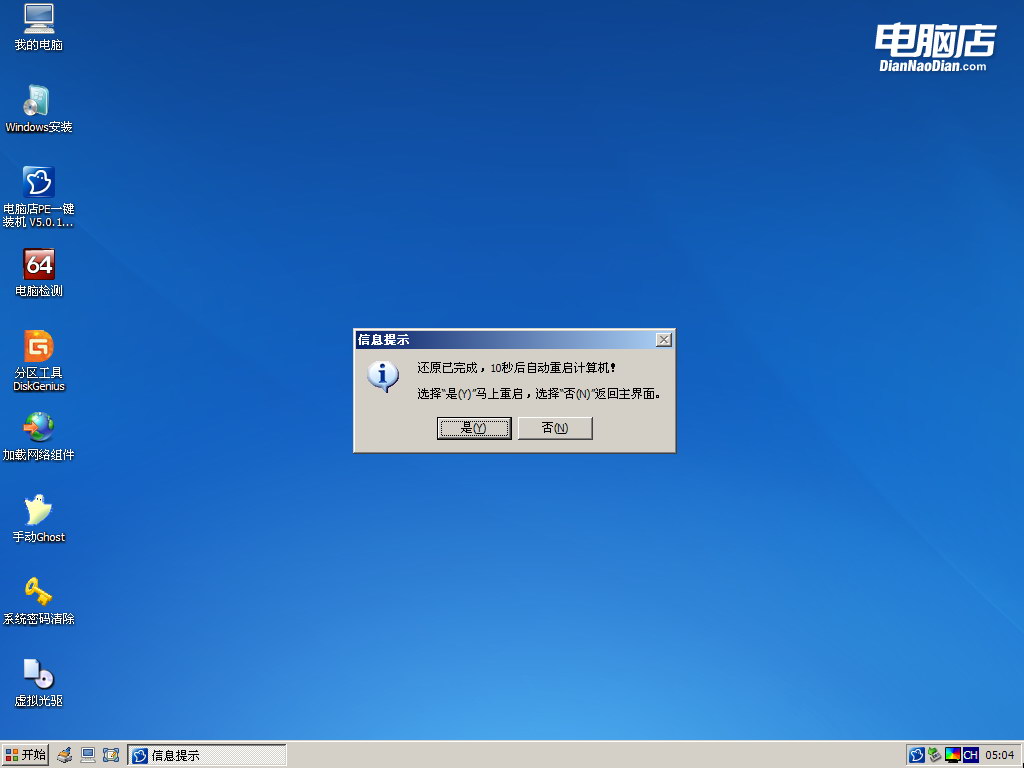Click 是(Y) to restart immediately
The image size is (1024, 768).
[474, 428]
